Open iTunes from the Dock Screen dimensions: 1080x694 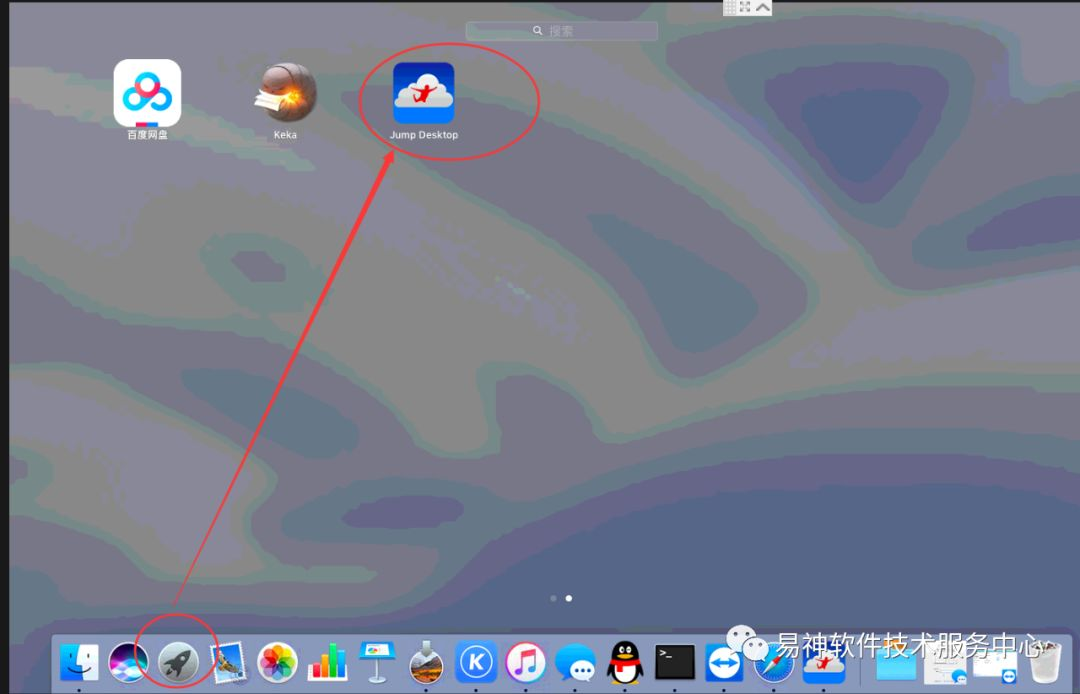coord(525,662)
